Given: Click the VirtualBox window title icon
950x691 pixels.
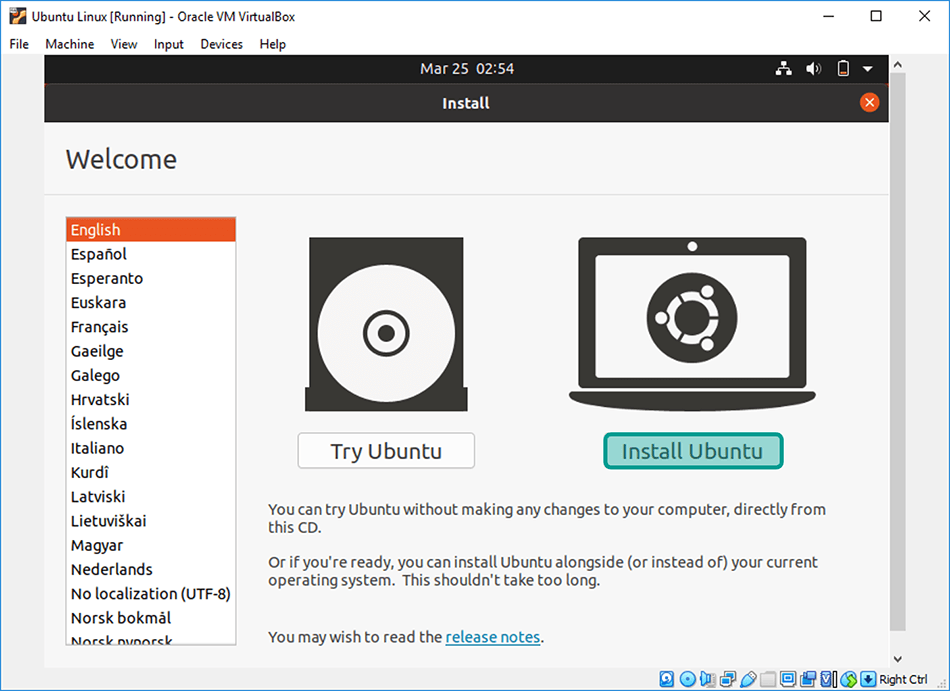Looking at the screenshot, I should 18,16.
